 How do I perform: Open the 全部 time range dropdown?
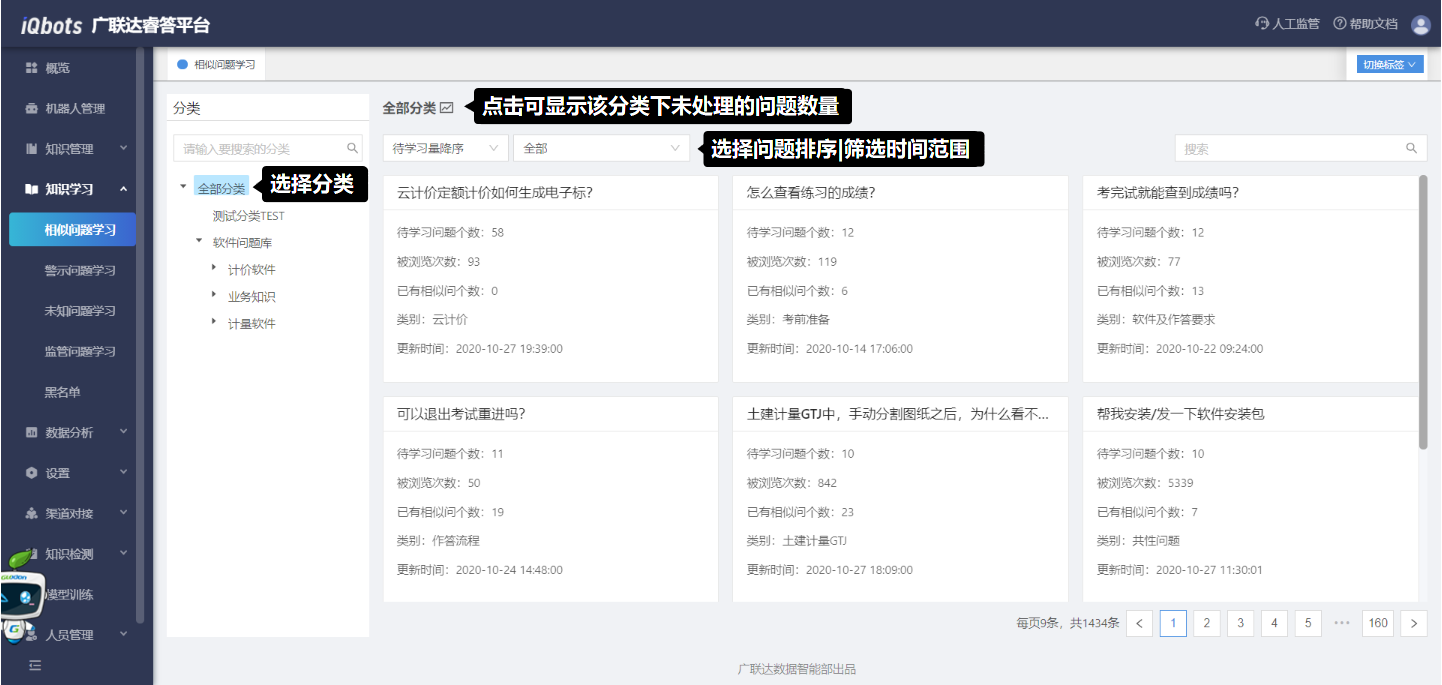pyautogui.click(x=600, y=148)
